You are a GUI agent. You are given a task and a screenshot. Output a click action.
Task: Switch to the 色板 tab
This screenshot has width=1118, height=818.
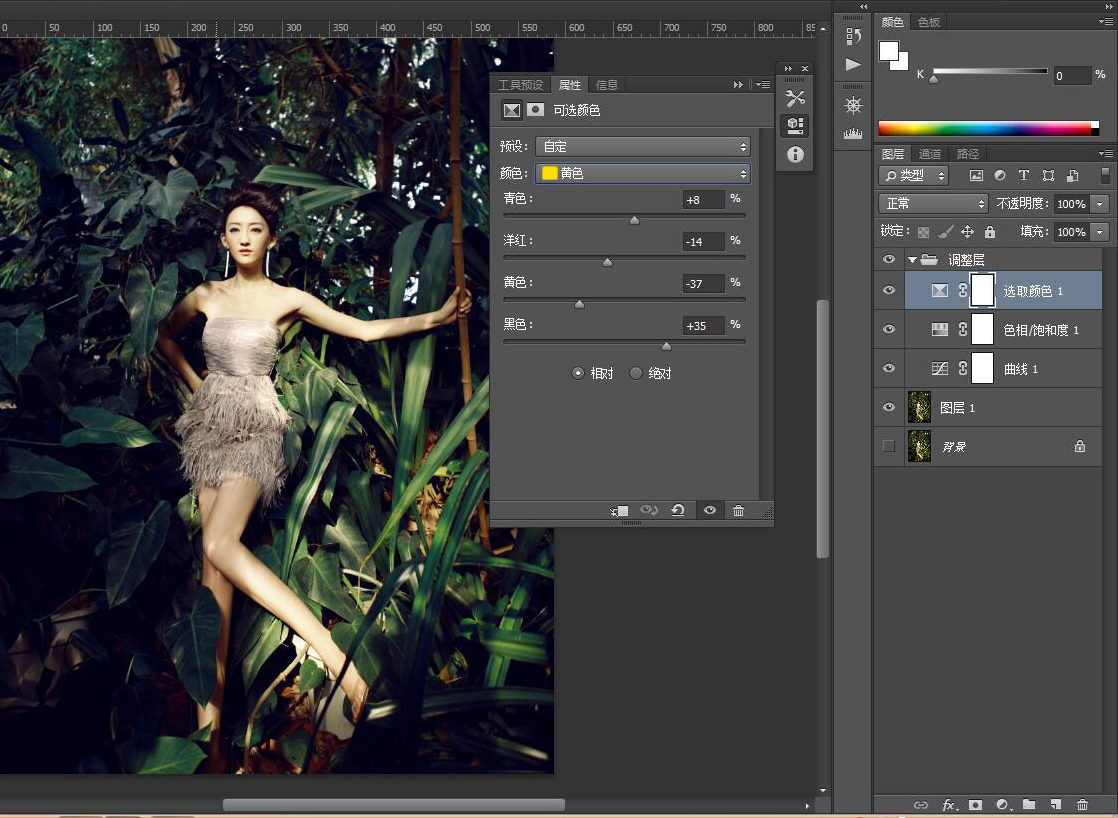point(929,22)
